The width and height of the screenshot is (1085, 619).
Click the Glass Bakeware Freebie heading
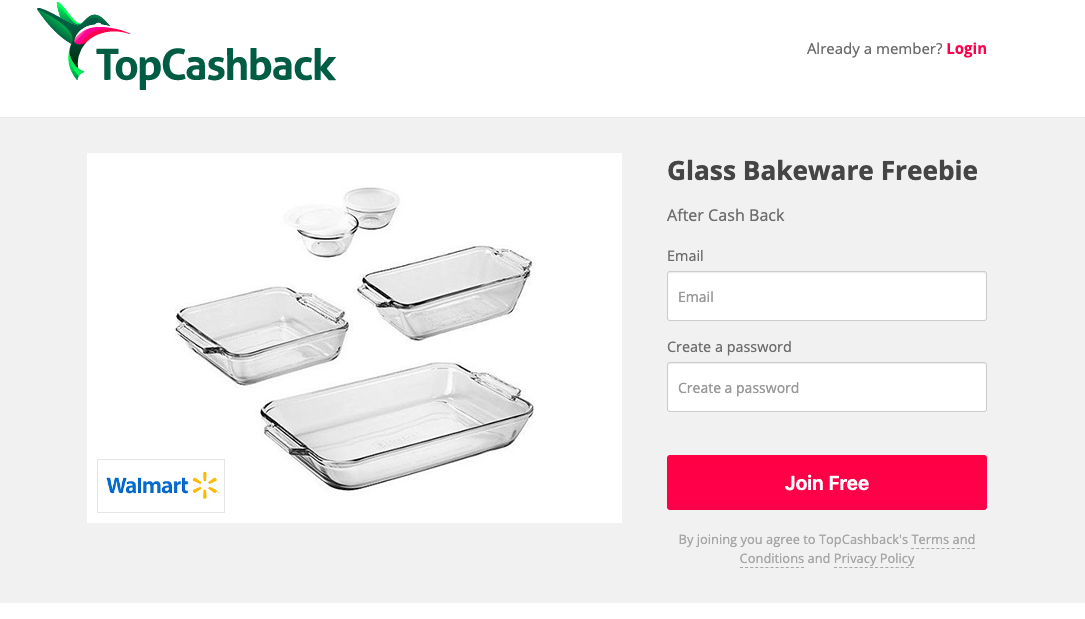point(822,170)
